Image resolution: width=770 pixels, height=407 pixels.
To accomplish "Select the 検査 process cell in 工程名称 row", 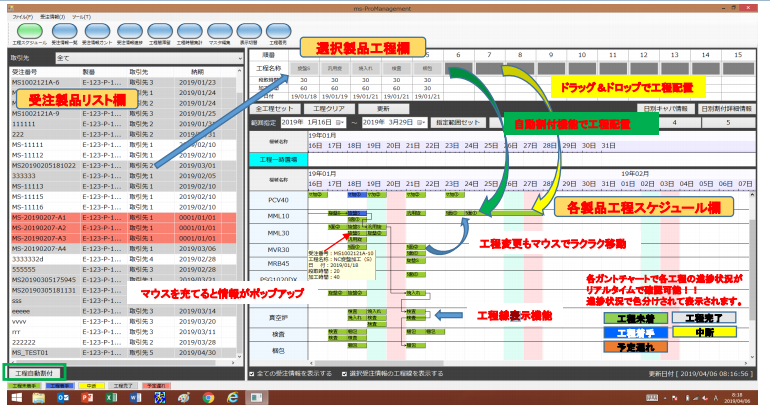I will 396,68.
